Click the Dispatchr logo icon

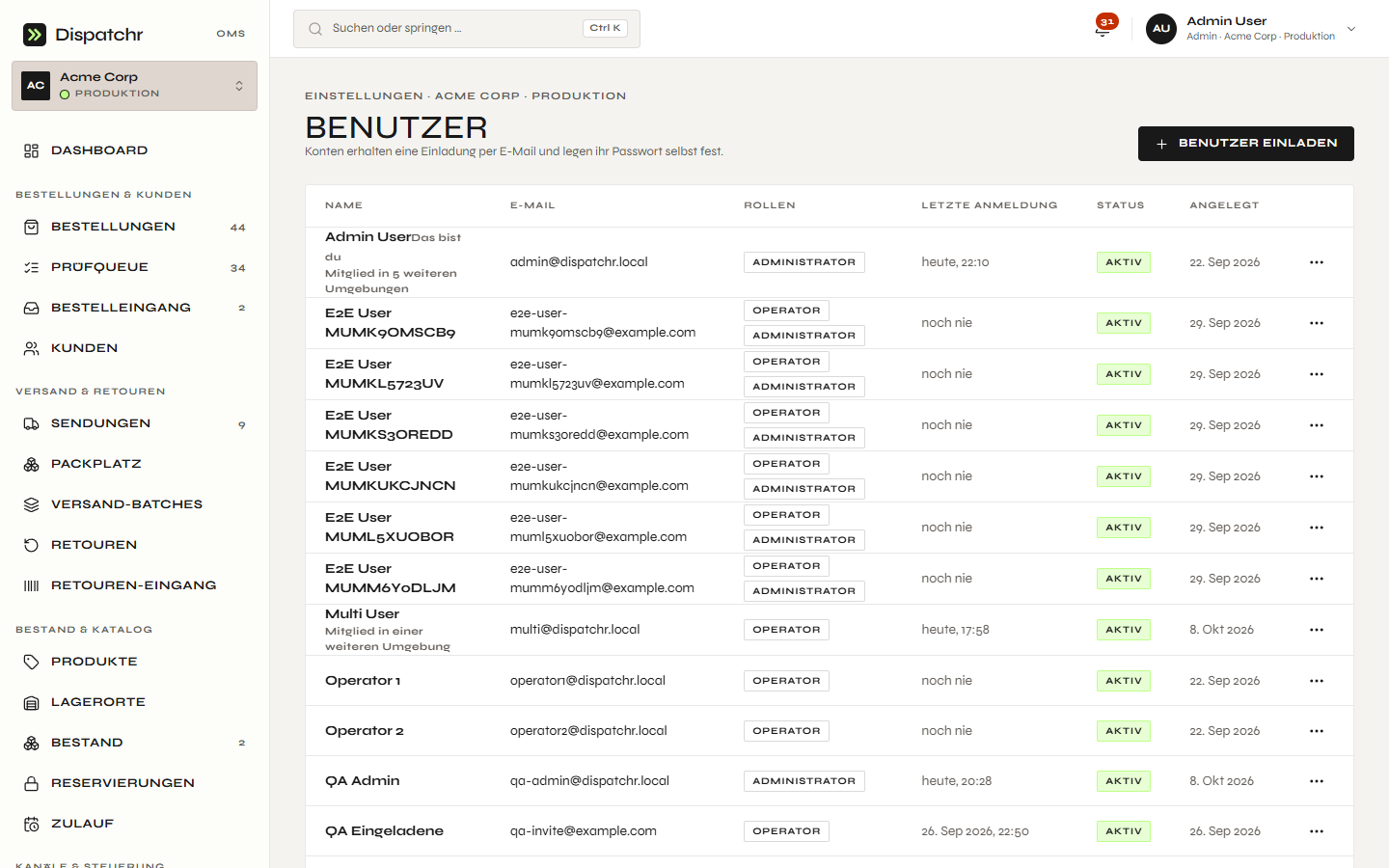[x=35, y=35]
